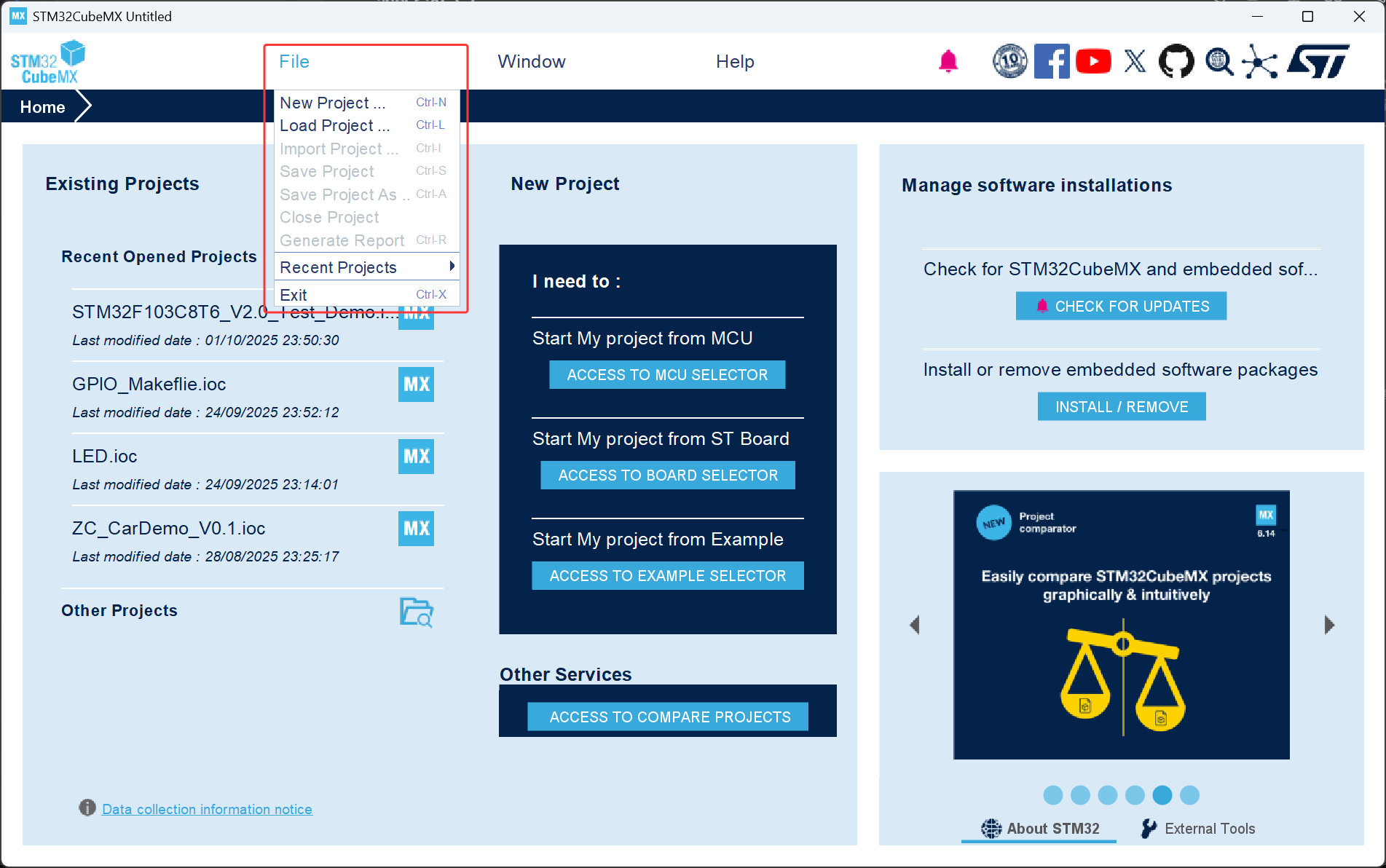The width and height of the screenshot is (1386, 868).
Task: Click the notification bell icon
Action: coord(948,62)
